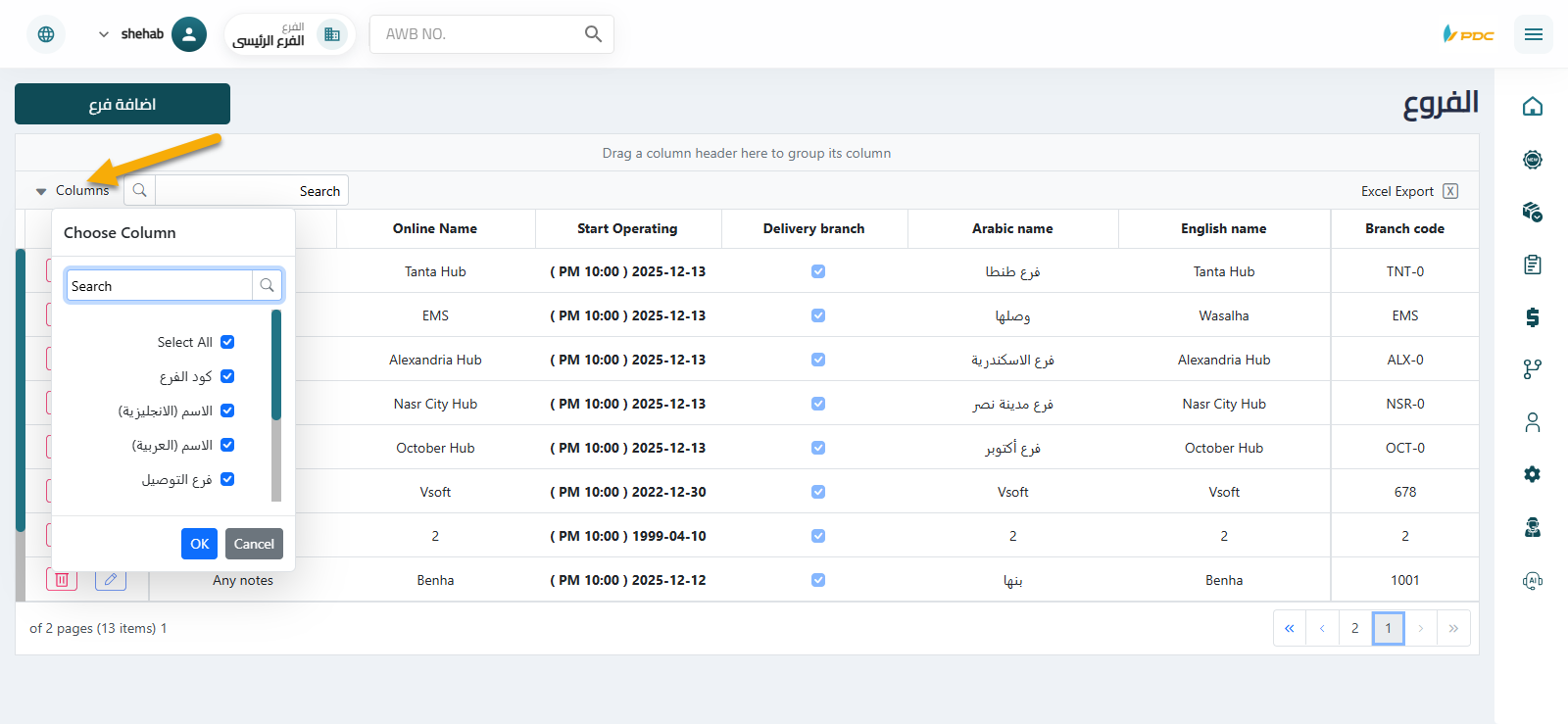This screenshot has width=1568, height=724.
Task: Click the home icon in right sidebar
Action: [1532, 106]
